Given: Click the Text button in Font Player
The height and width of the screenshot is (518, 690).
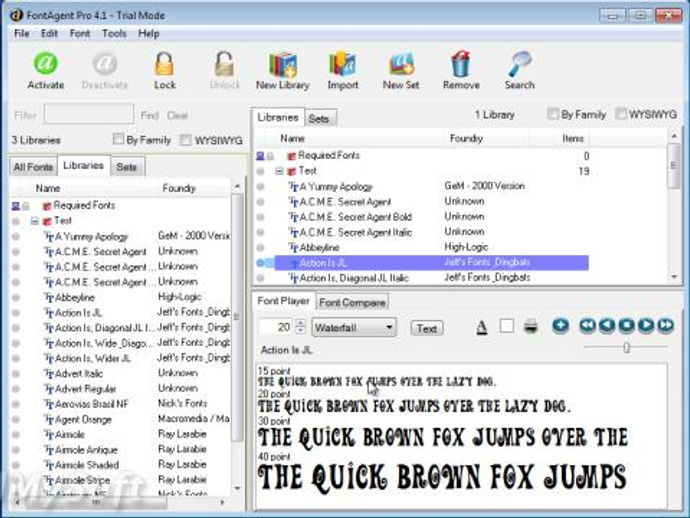Looking at the screenshot, I should pos(427,328).
